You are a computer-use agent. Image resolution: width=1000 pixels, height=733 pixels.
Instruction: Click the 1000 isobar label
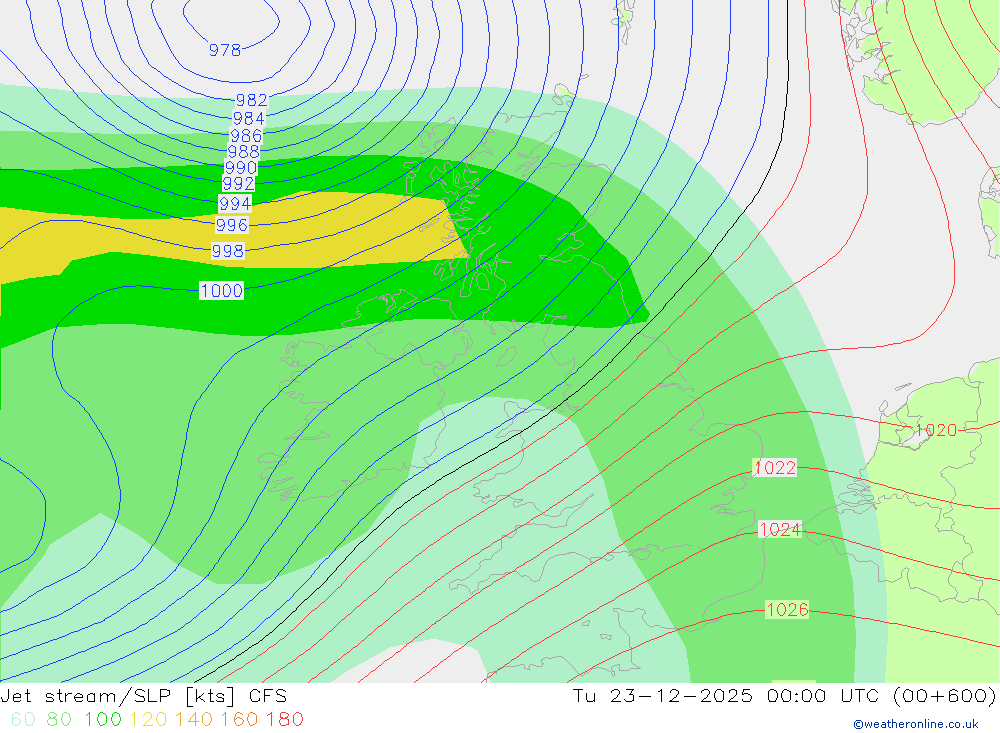point(221,290)
